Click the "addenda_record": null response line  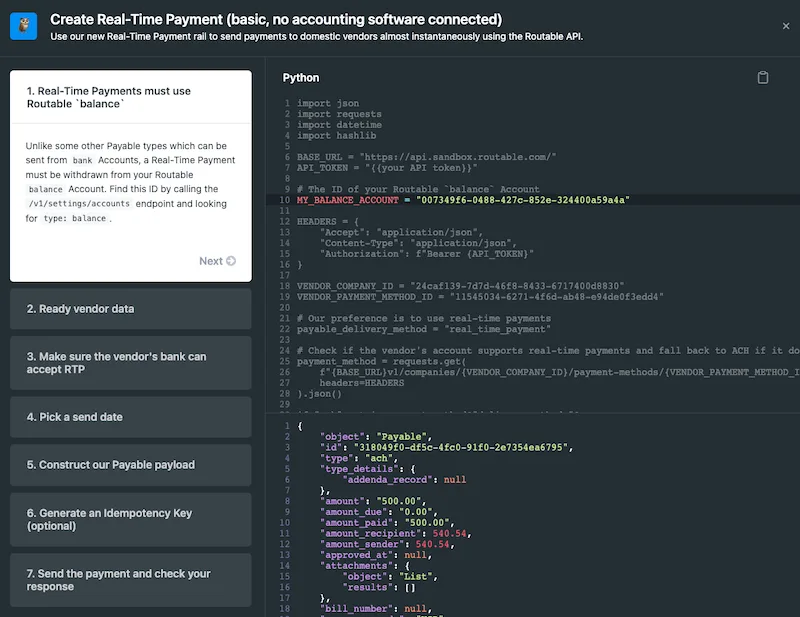click(404, 479)
